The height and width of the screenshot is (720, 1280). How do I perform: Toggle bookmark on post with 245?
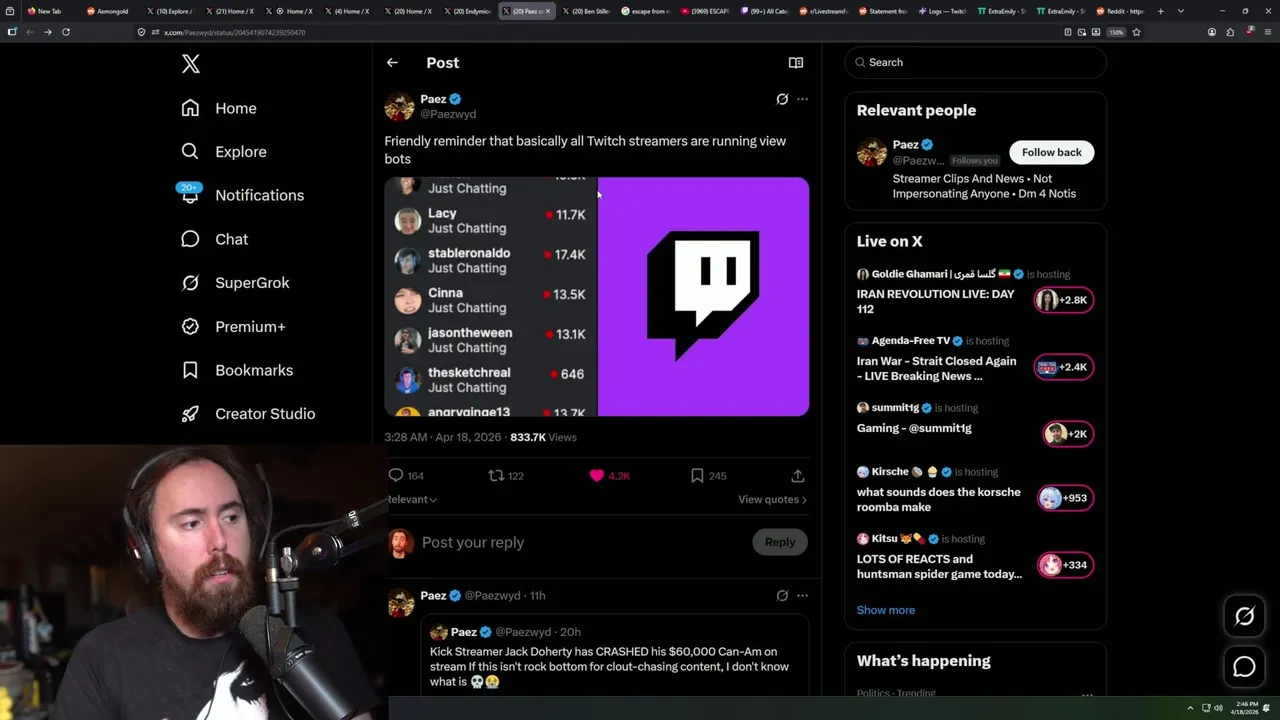pyautogui.click(x=697, y=476)
